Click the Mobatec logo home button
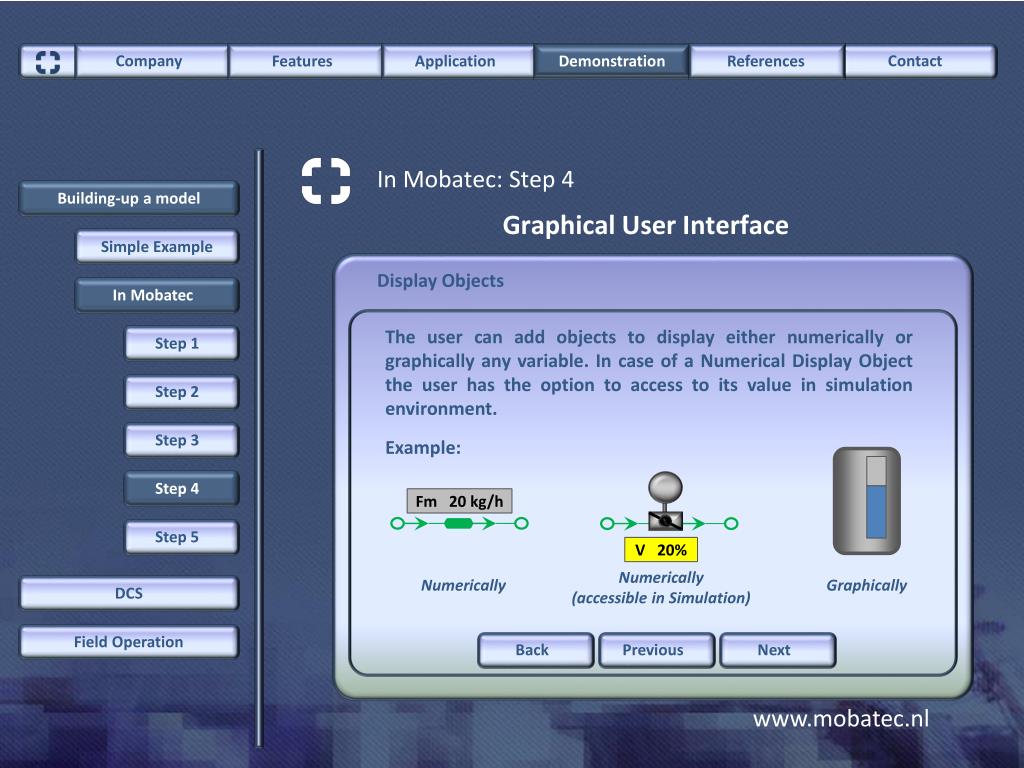The width and height of the screenshot is (1024, 768). (x=48, y=61)
